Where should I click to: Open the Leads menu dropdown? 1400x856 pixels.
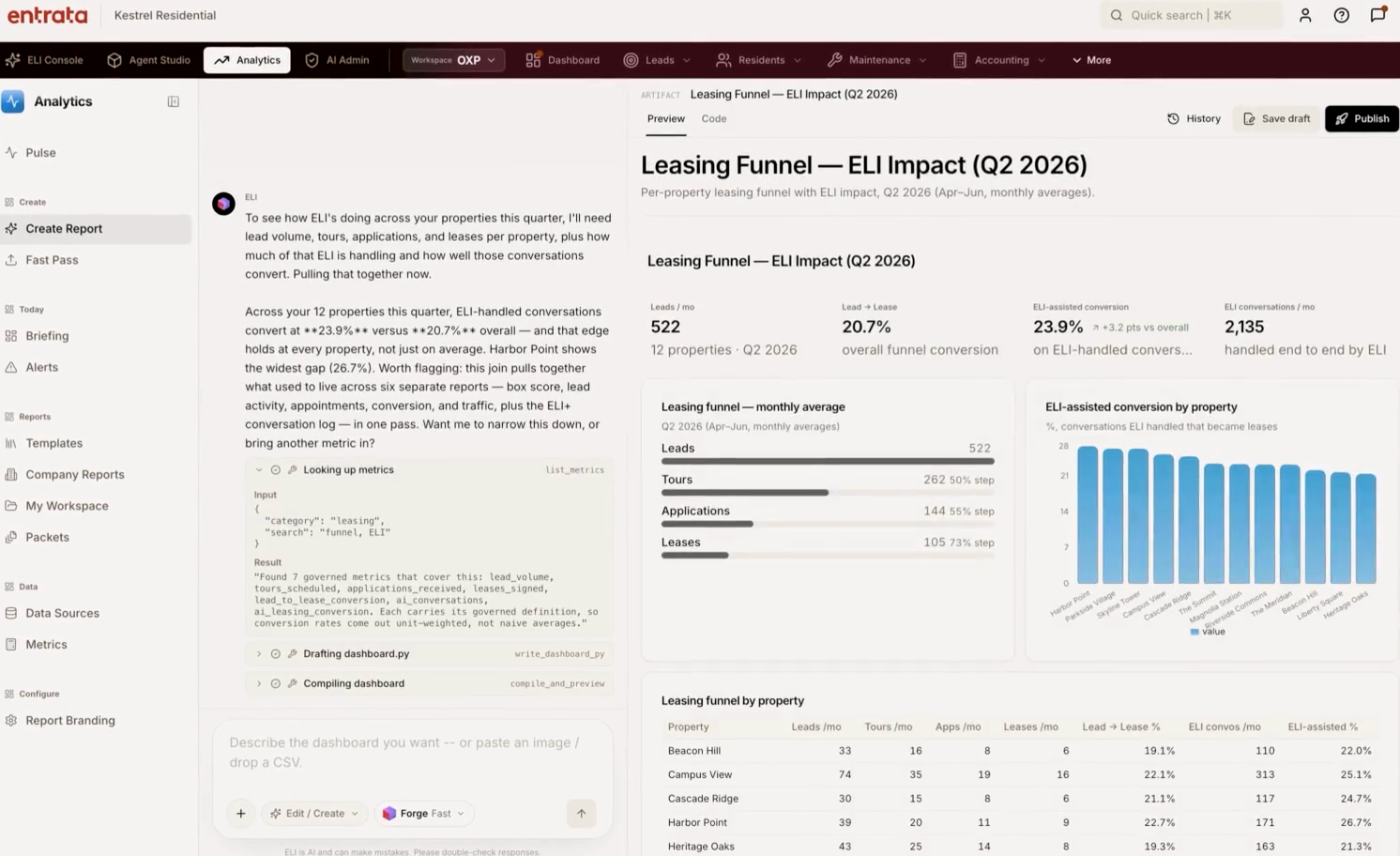[657, 60]
